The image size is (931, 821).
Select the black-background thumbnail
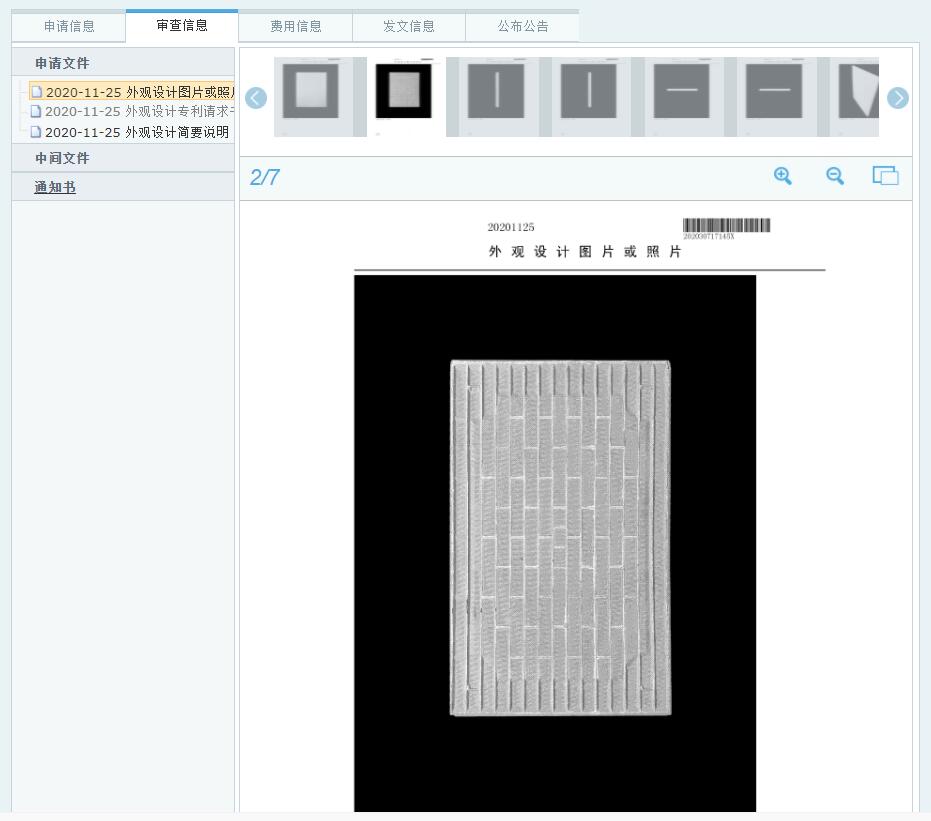(x=404, y=96)
